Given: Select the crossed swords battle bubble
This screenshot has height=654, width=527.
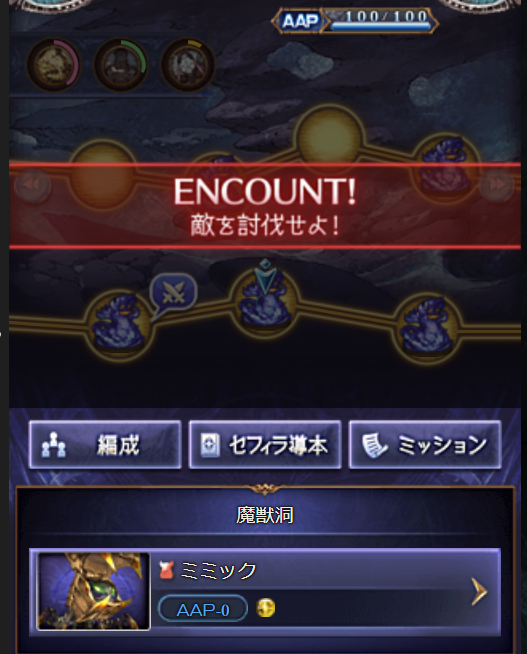Looking at the screenshot, I should coord(173,291).
